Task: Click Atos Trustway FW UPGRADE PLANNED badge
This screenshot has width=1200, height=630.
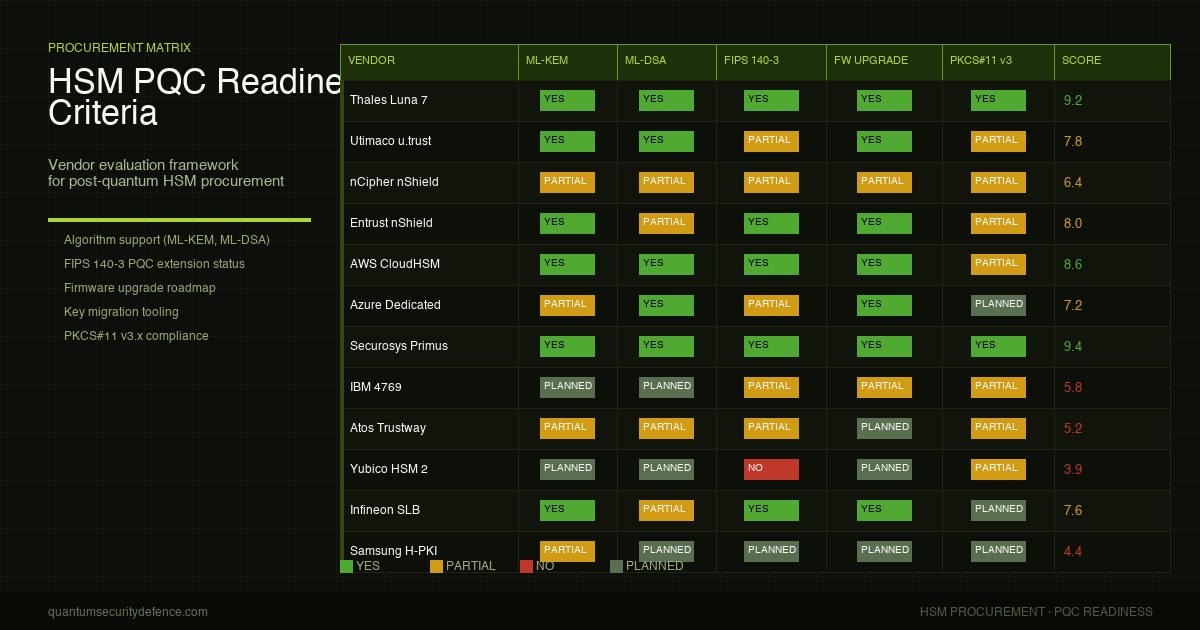Action: 884,428
